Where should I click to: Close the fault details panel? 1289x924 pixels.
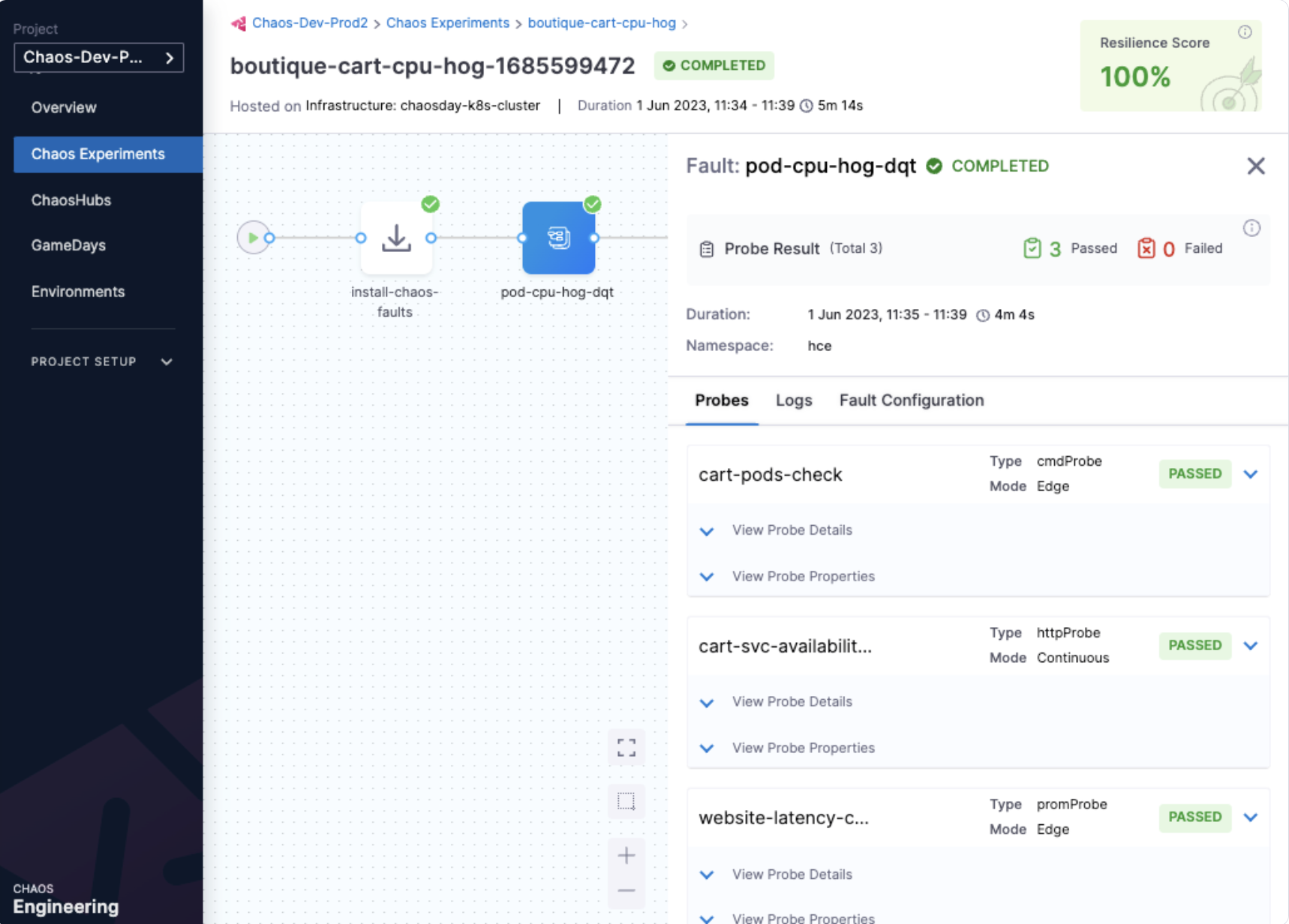click(x=1256, y=166)
